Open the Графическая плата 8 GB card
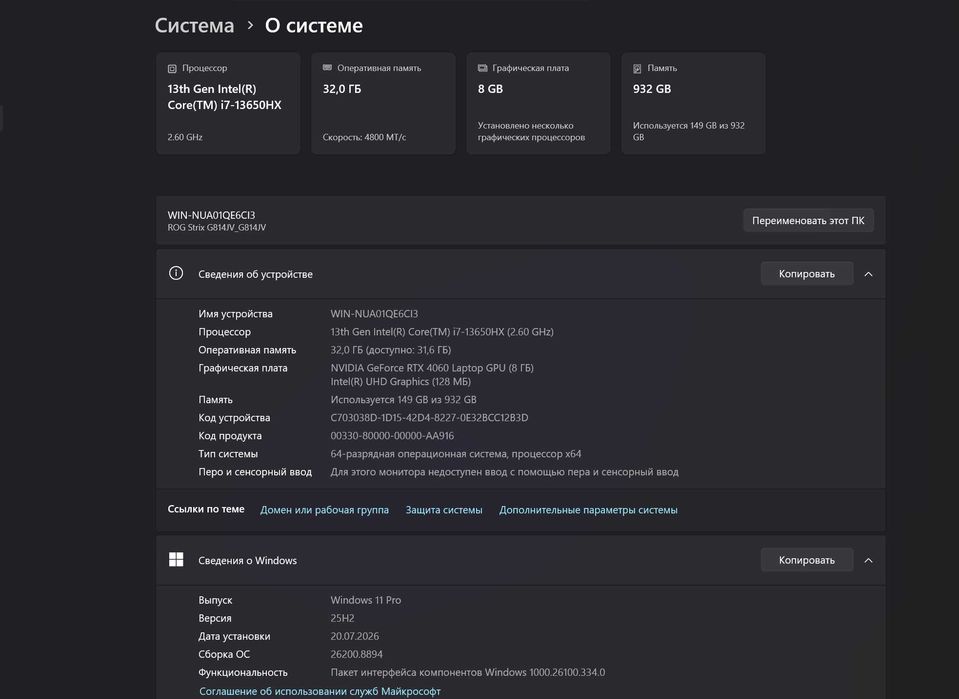The width and height of the screenshot is (959, 699). pos(538,103)
